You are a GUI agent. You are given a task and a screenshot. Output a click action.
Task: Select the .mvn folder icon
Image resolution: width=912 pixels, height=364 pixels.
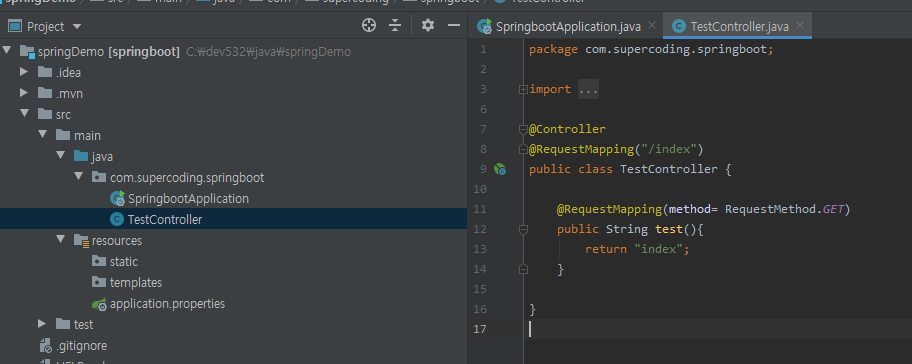coord(45,93)
